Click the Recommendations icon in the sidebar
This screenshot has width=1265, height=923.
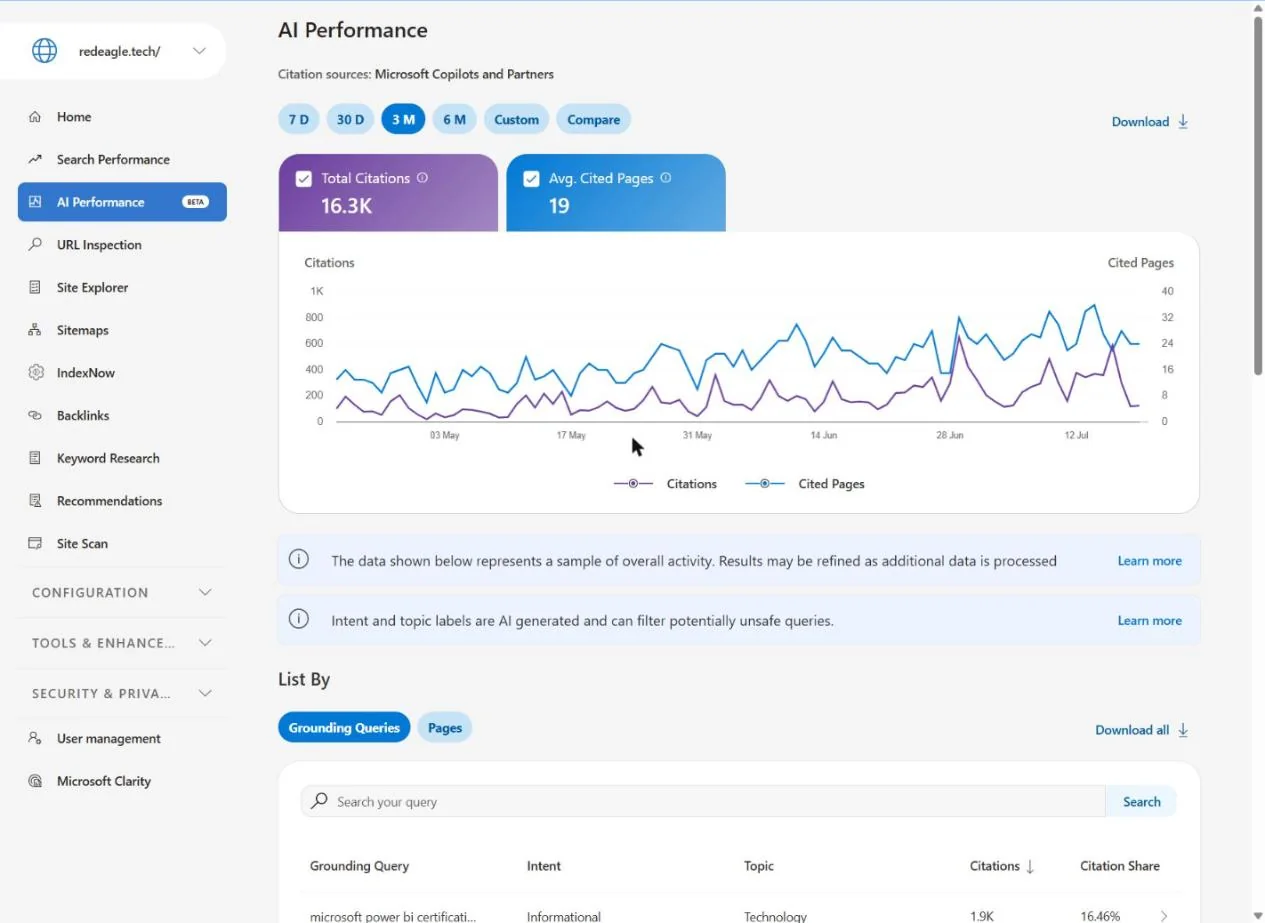tap(36, 501)
